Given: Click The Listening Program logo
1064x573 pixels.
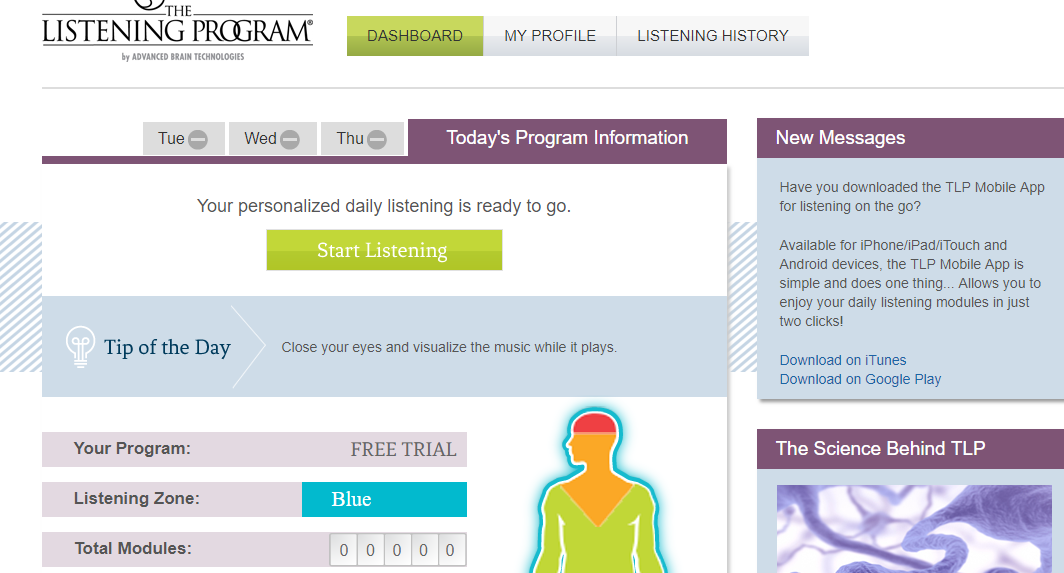Looking at the screenshot, I should [177, 31].
